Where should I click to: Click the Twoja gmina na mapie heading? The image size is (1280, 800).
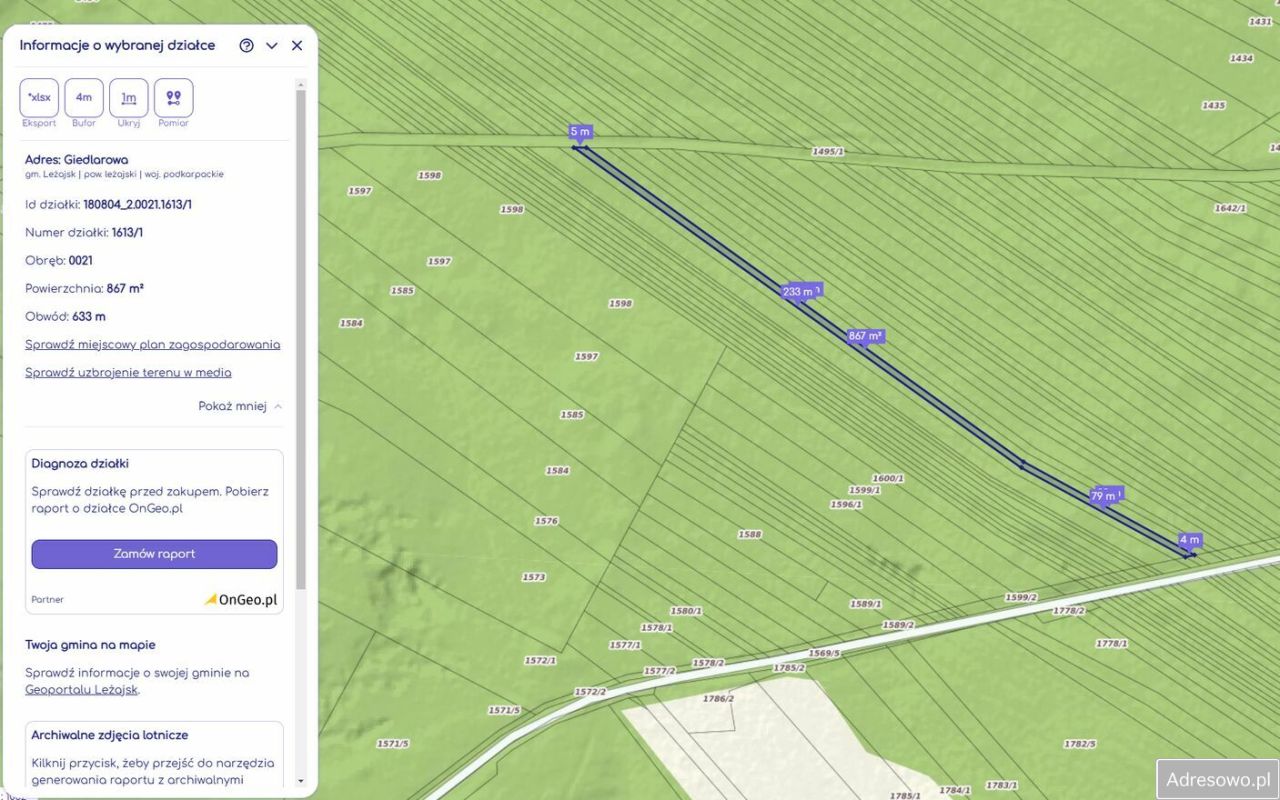(90, 645)
